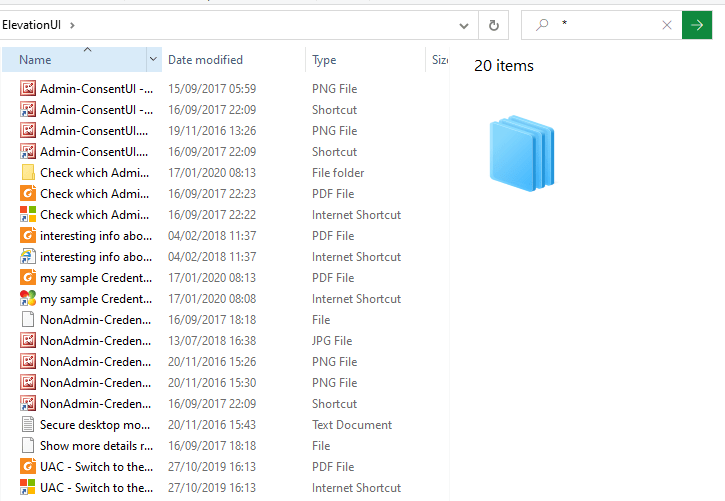
Task: Clear the search box with the X
Action: [x=667, y=25]
